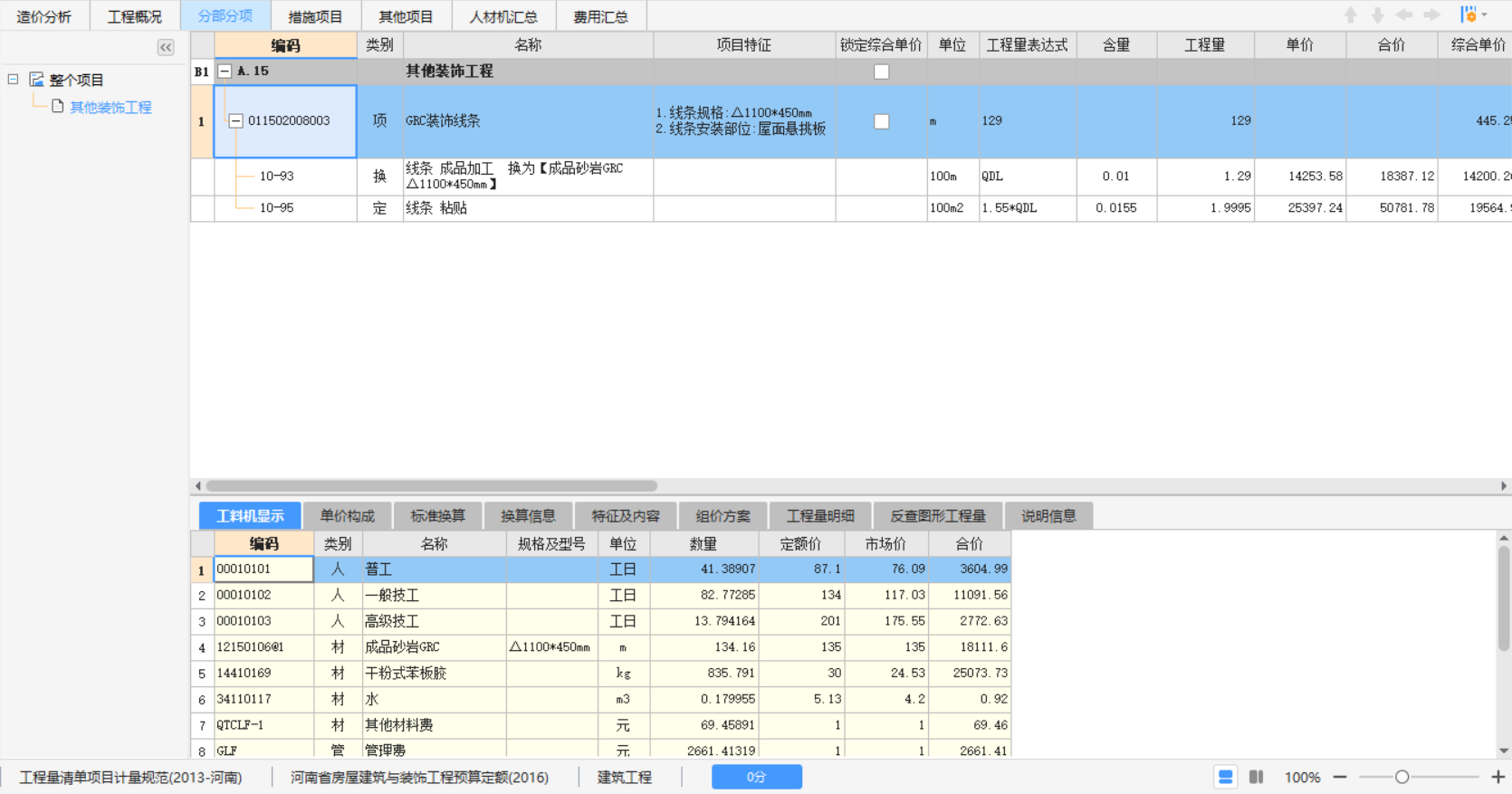Switch to 标准换算 bottom tab
The height and width of the screenshot is (794, 1512).
tap(438, 516)
